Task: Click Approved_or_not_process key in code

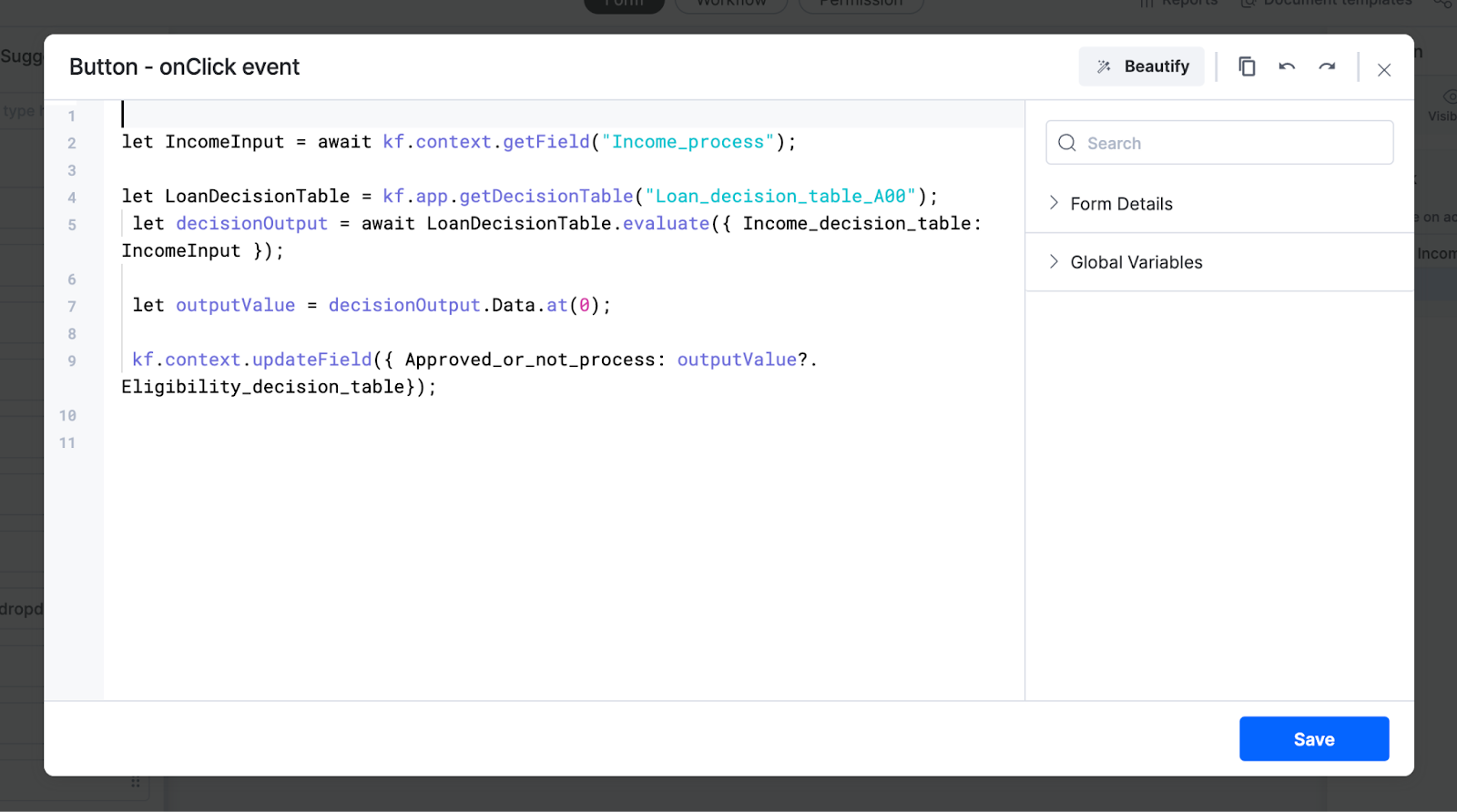Action: (x=529, y=360)
